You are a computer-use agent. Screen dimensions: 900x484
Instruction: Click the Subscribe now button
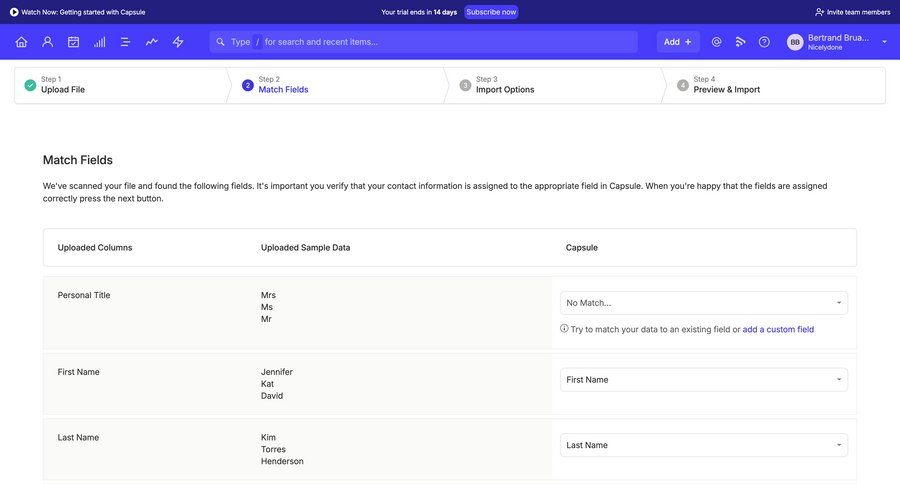tap(491, 12)
